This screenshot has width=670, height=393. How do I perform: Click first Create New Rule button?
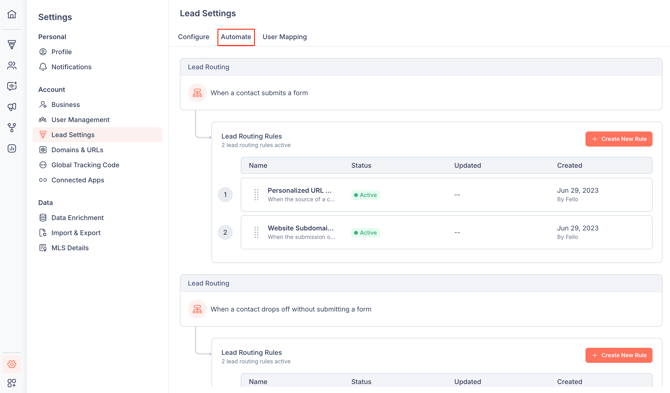(619, 139)
